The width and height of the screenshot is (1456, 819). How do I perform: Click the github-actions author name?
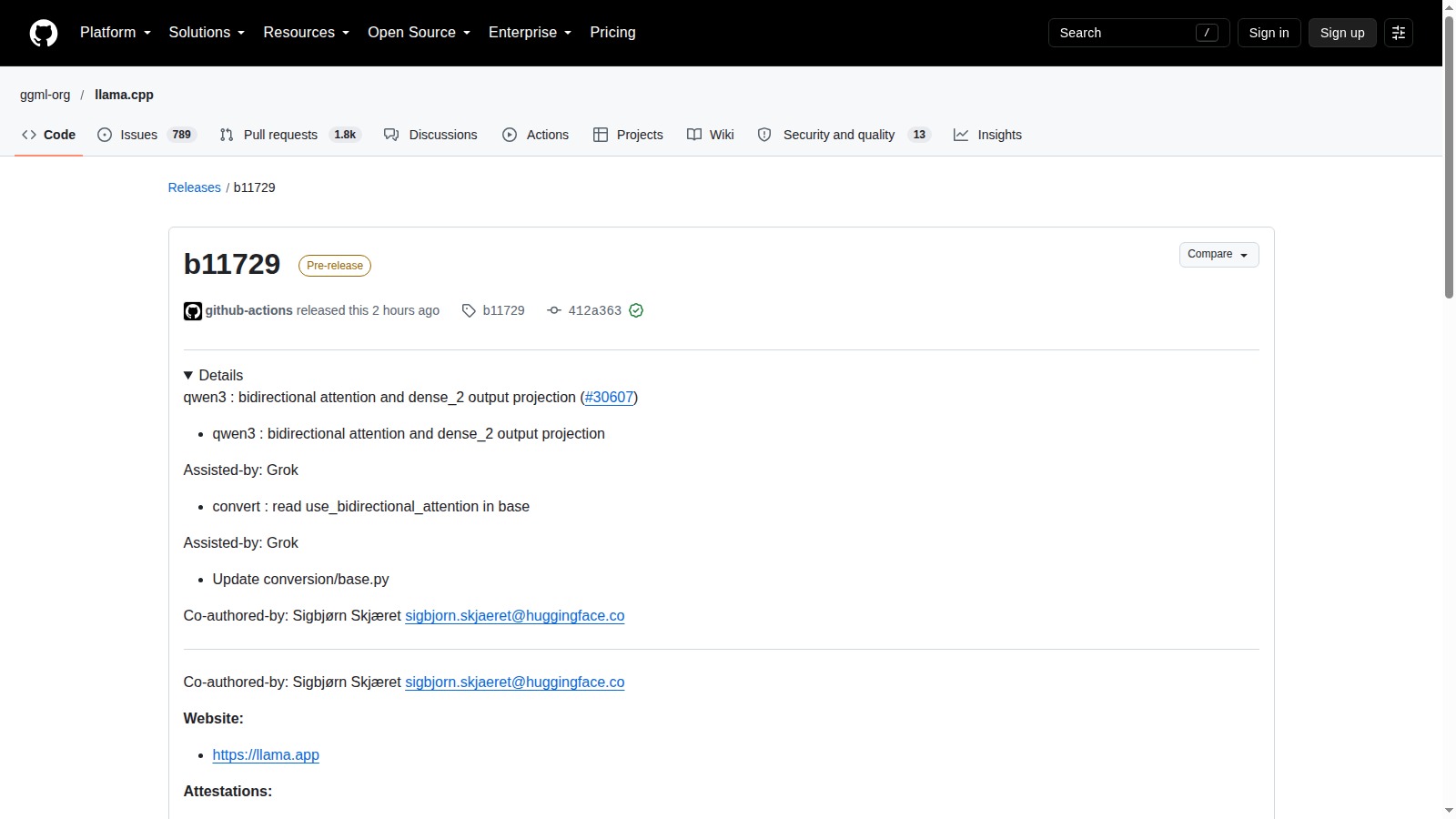pos(249,311)
